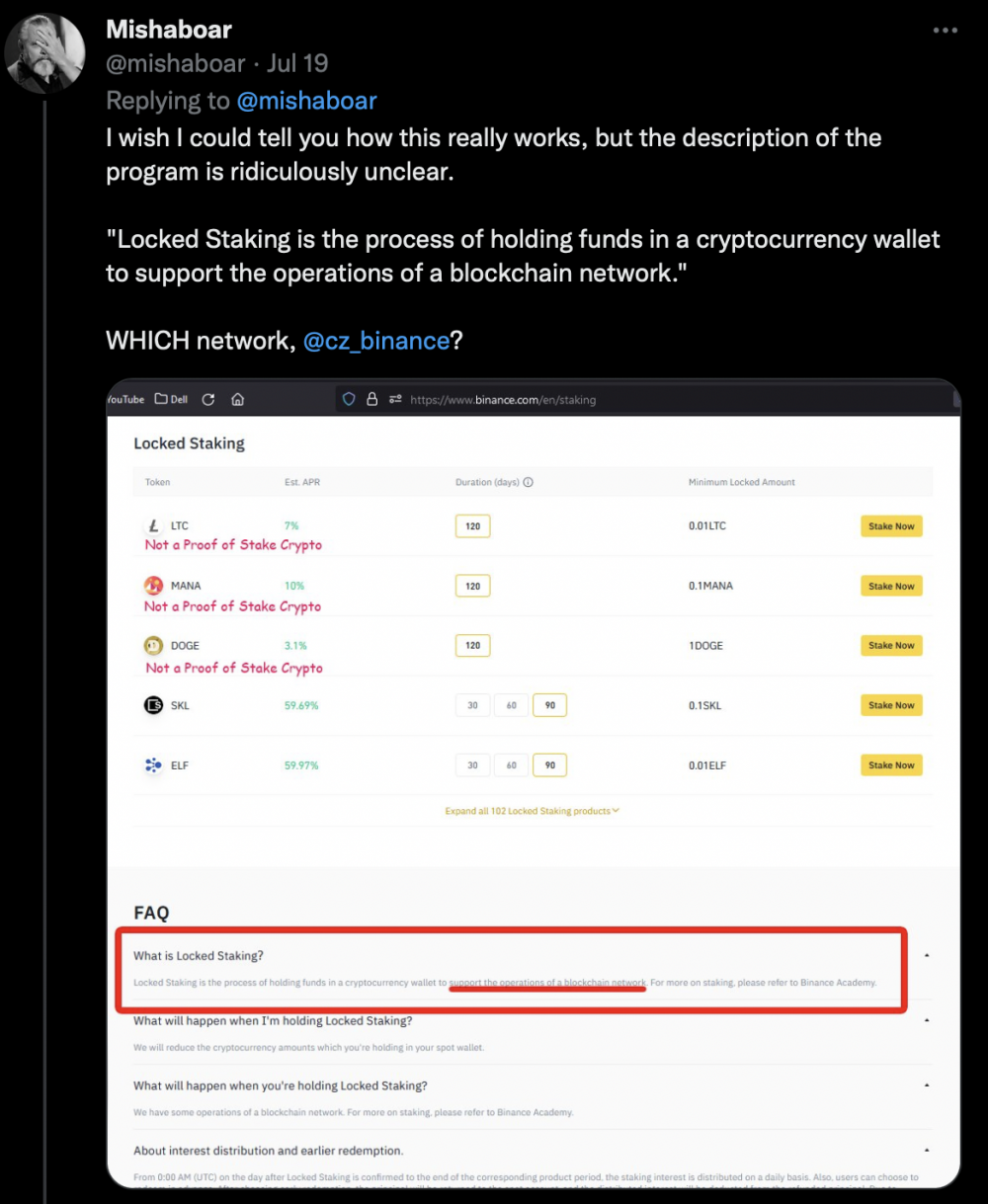
Task: Click the browser home icon
Action: [x=238, y=399]
